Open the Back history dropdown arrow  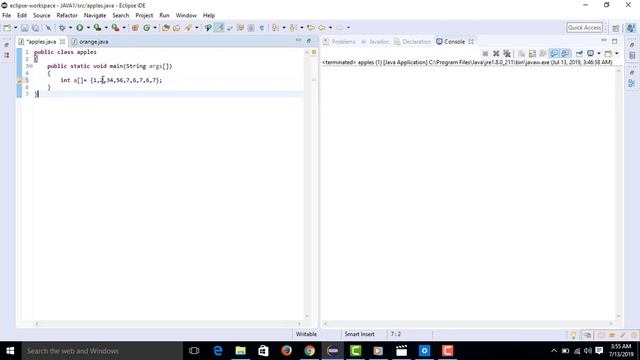click(330, 28)
